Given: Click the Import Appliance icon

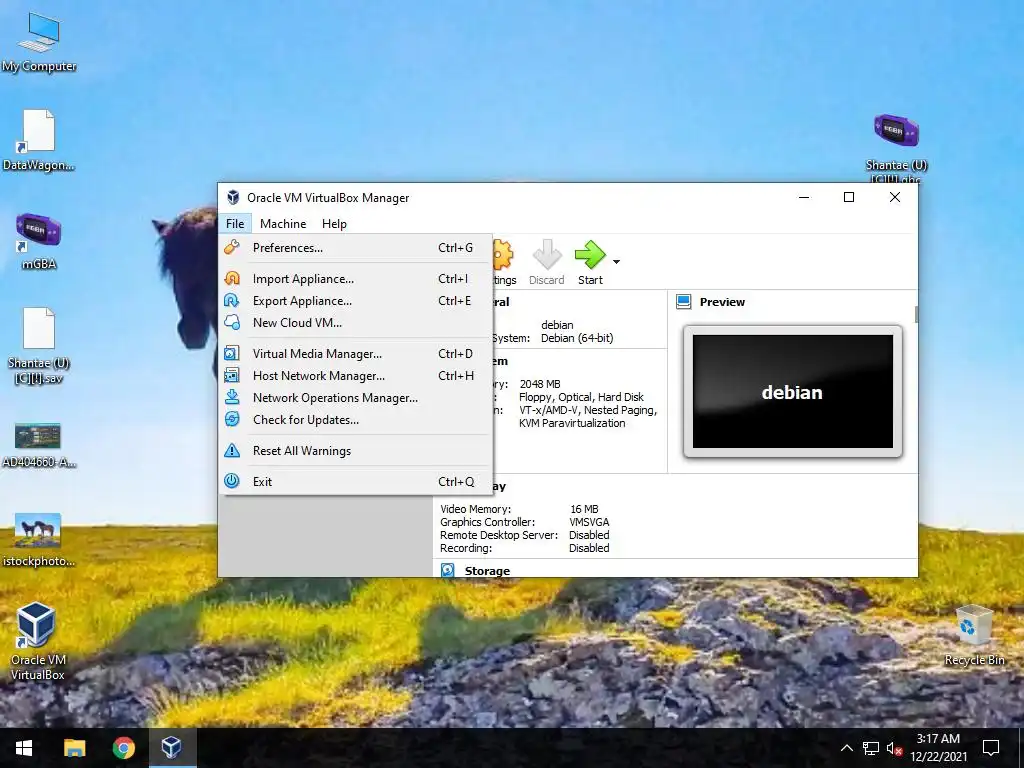Looking at the screenshot, I should [232, 279].
